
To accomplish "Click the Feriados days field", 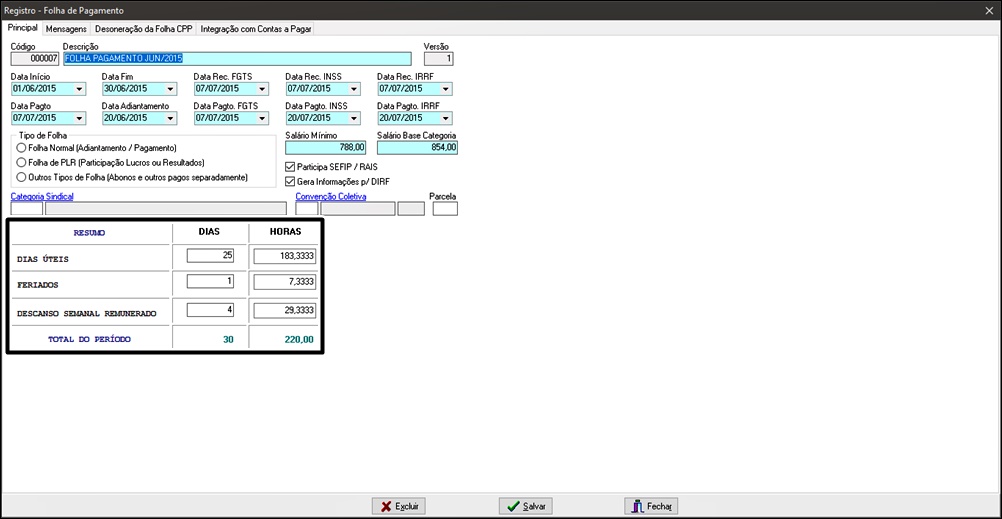I will tap(210, 282).
